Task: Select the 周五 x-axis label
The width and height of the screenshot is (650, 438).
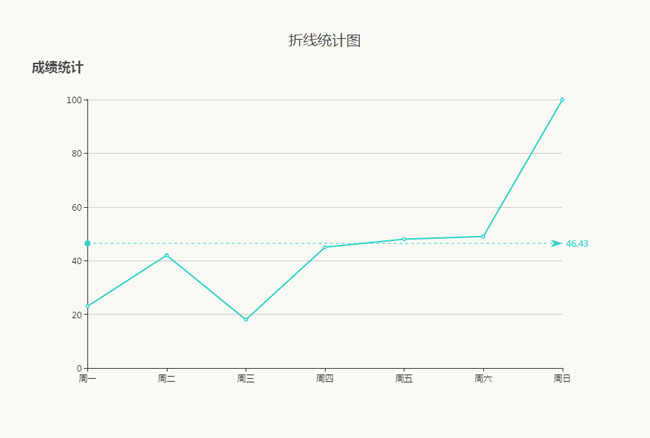Action: click(404, 379)
